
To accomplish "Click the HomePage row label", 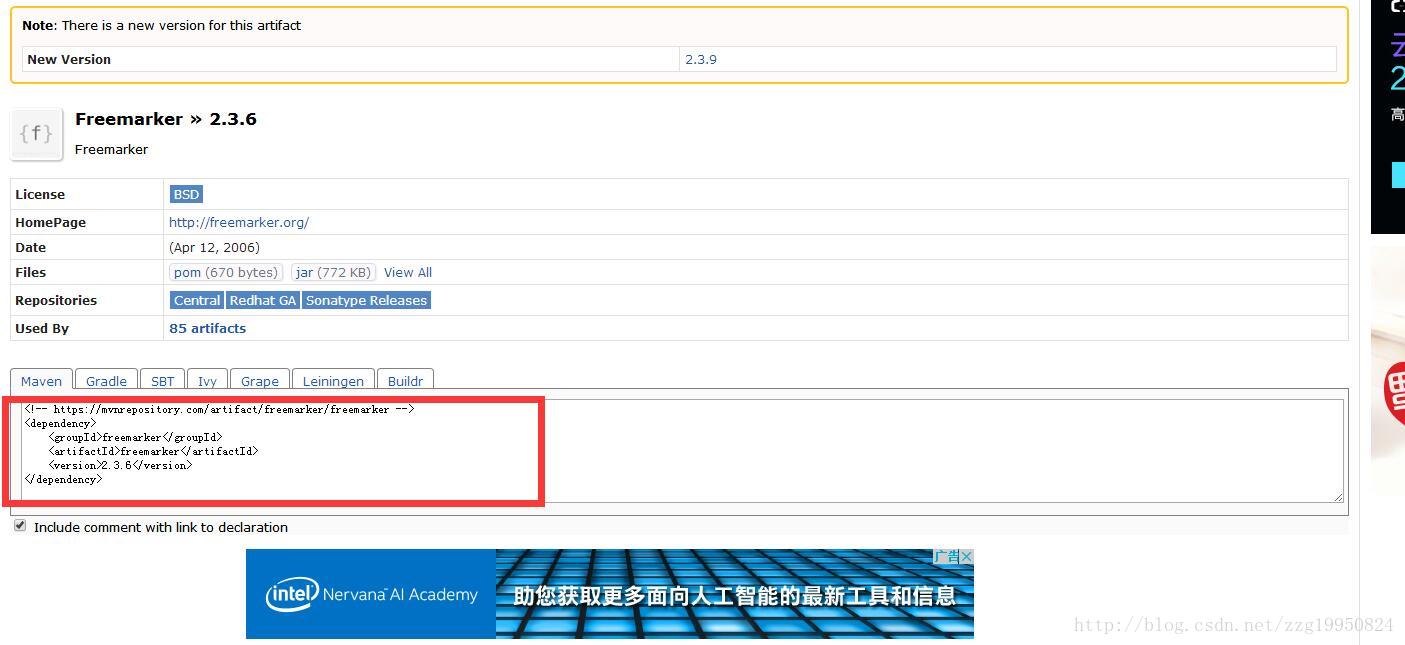I will click(x=50, y=222).
